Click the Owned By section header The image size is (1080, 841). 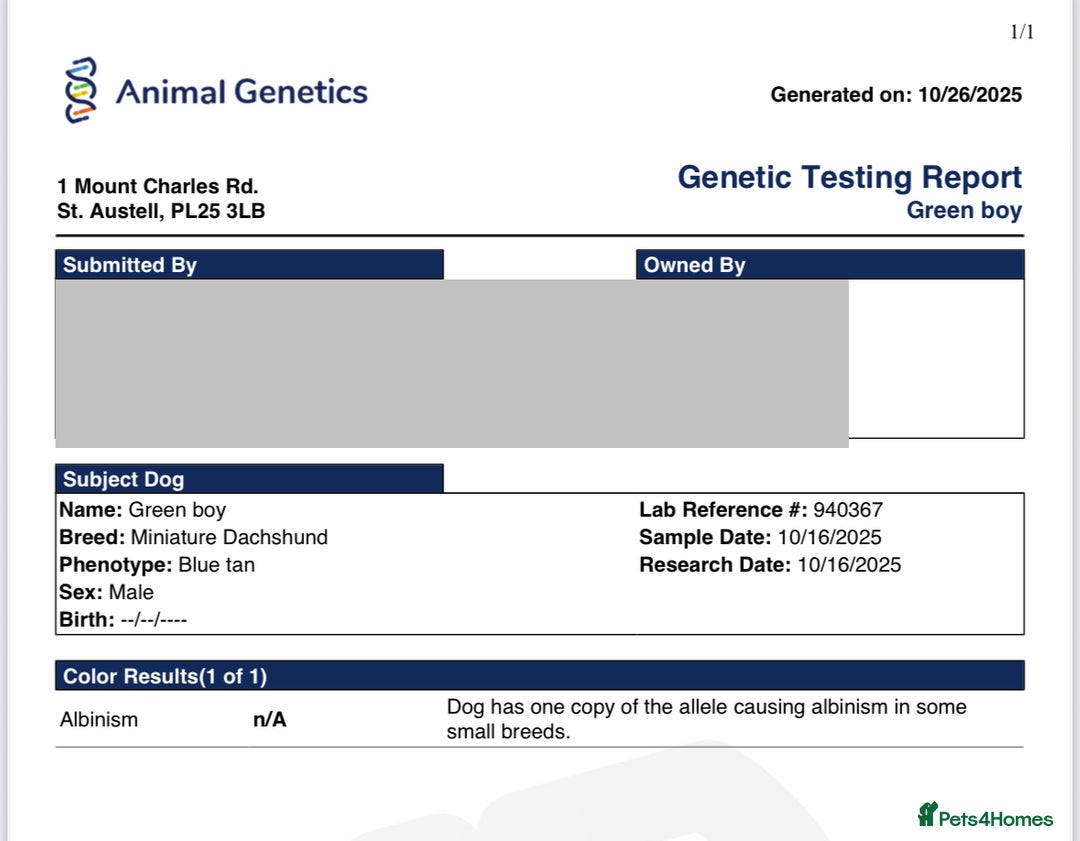(694, 265)
